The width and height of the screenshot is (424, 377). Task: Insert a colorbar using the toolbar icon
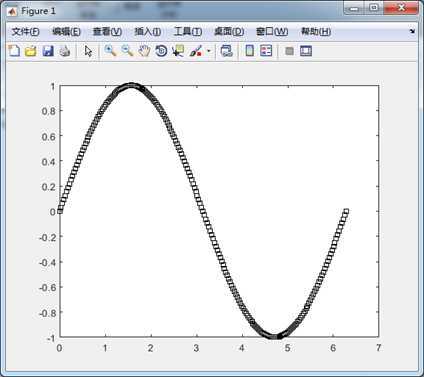pyautogui.click(x=249, y=51)
